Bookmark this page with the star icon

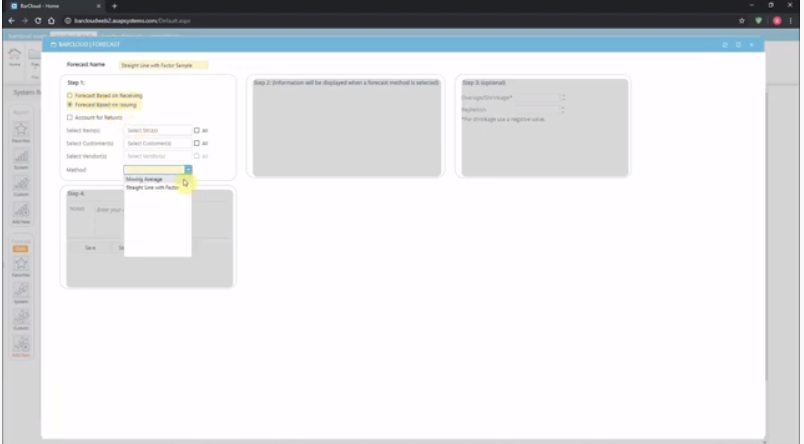[x=741, y=21]
